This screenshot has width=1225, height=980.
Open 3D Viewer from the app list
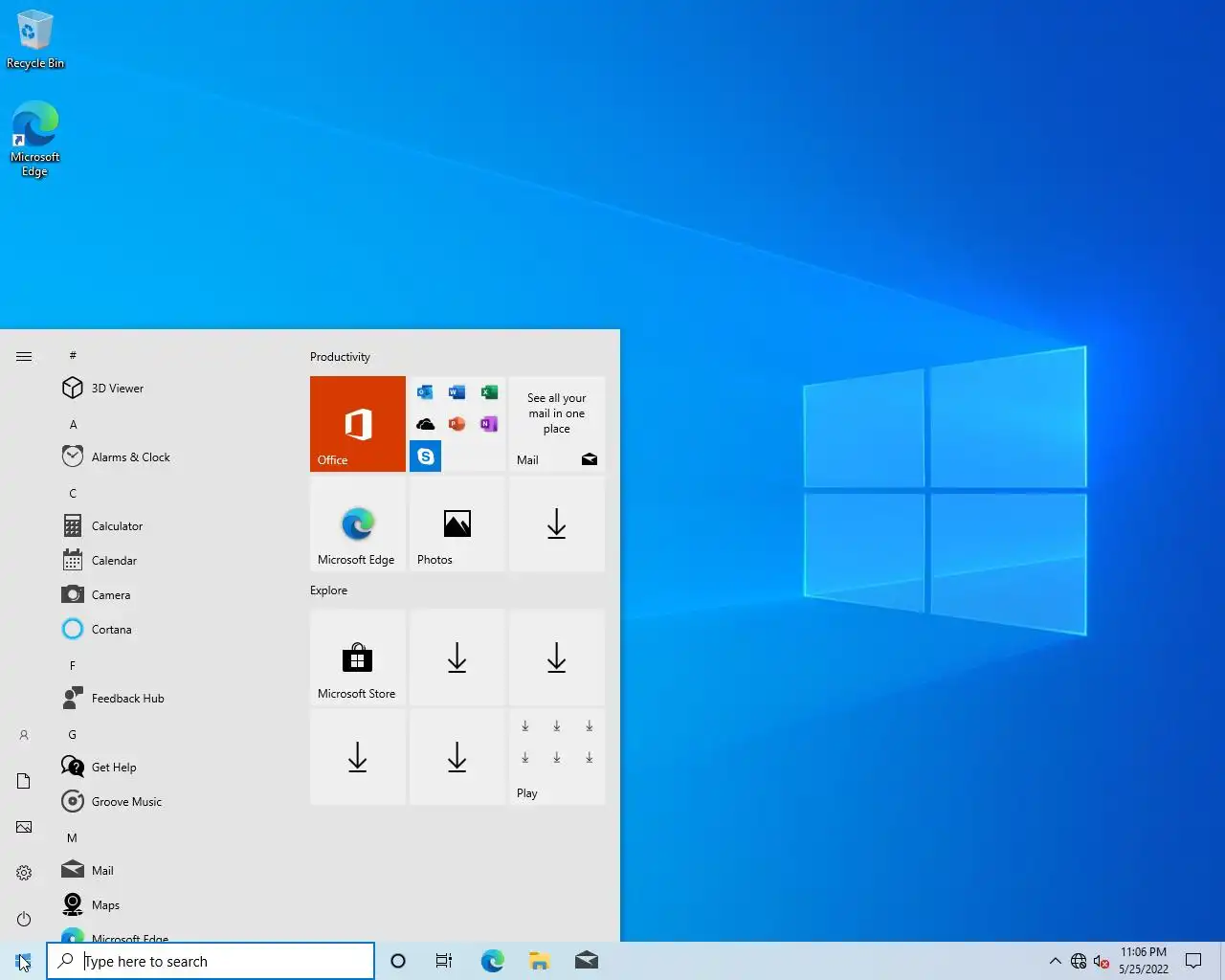coord(172,389)
